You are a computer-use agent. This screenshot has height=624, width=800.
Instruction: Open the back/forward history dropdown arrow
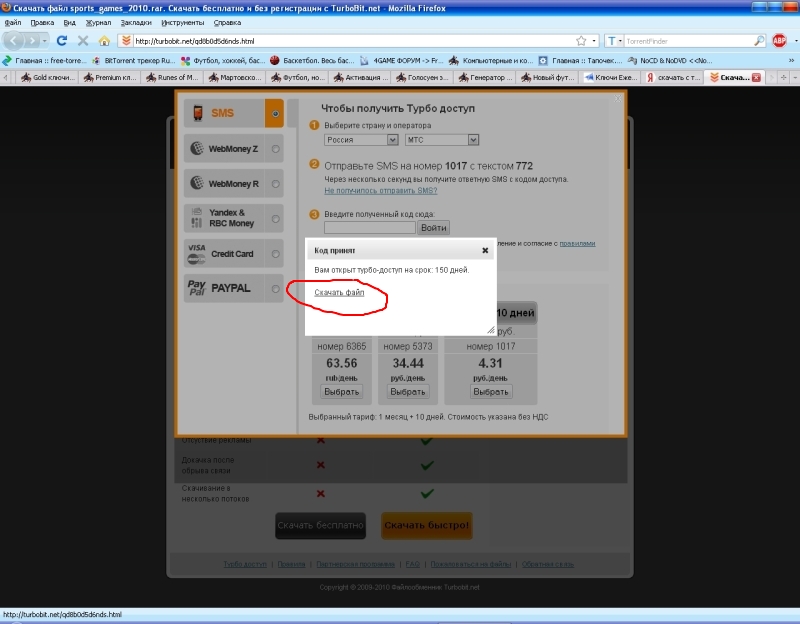[x=45, y=40]
